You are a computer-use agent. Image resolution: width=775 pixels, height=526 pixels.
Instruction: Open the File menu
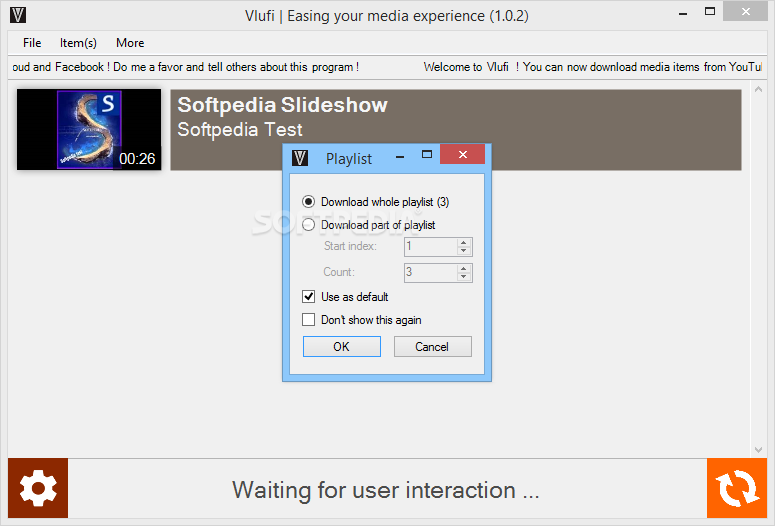(x=32, y=43)
